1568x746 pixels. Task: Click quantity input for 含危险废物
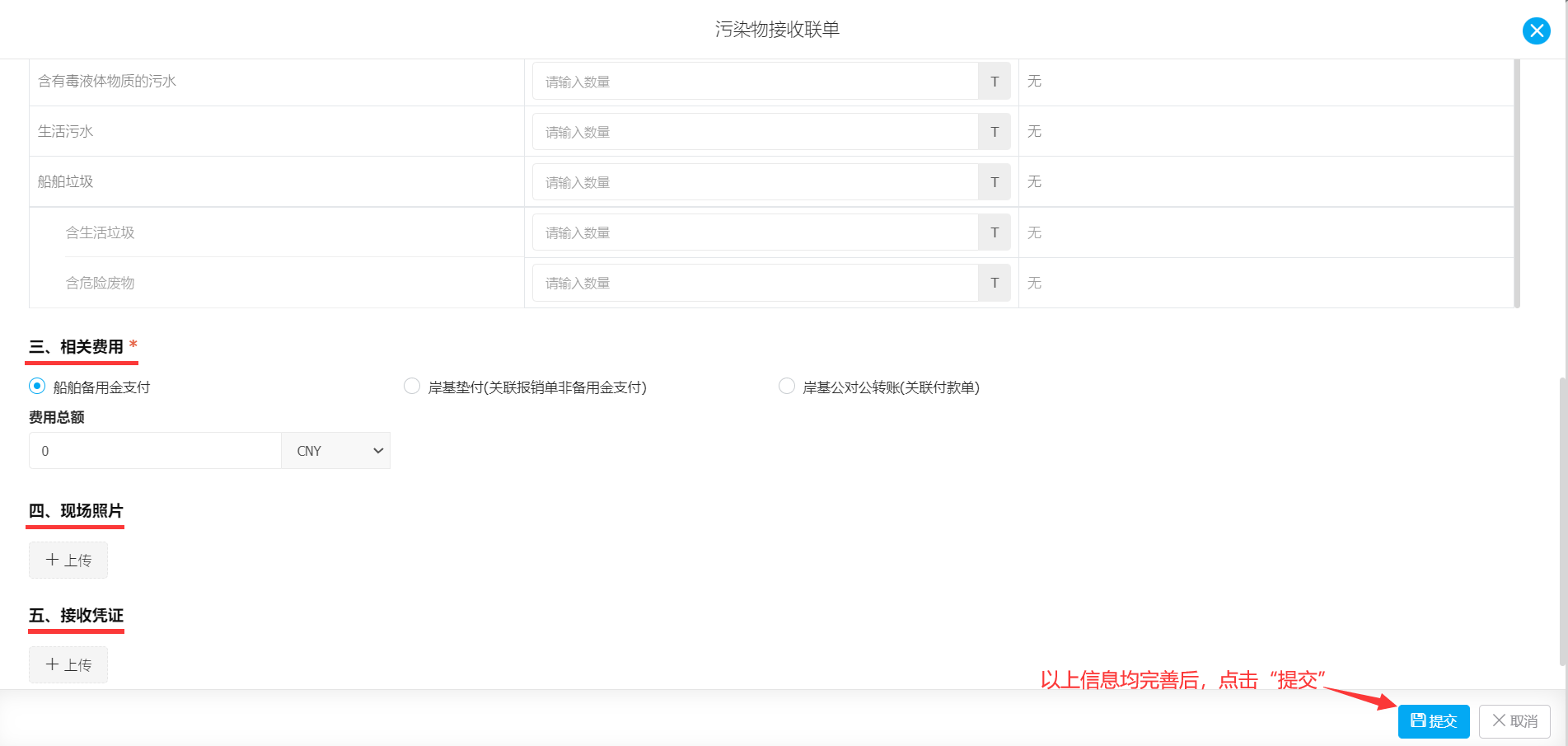click(755, 283)
